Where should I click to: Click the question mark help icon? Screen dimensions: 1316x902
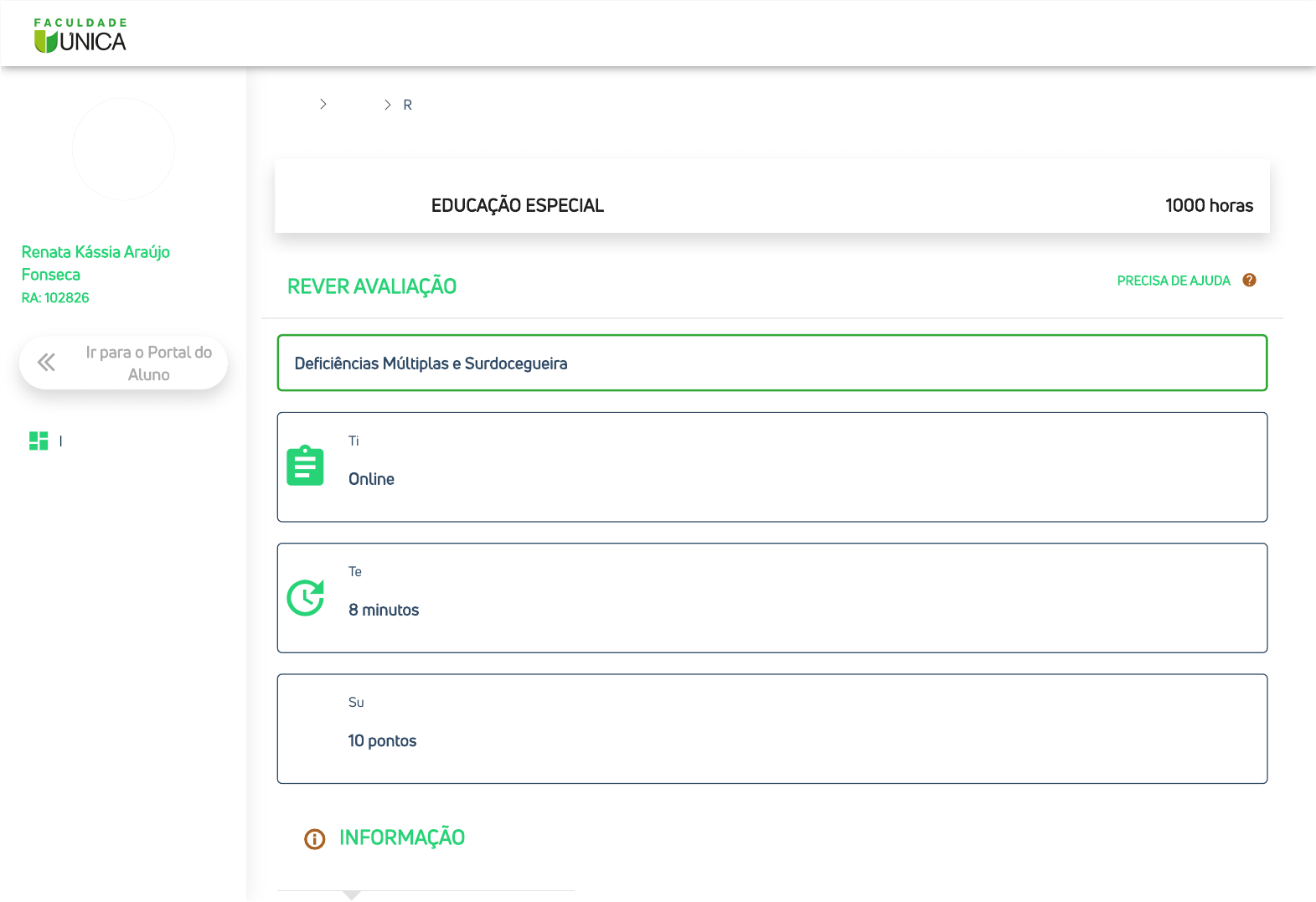tap(1249, 281)
